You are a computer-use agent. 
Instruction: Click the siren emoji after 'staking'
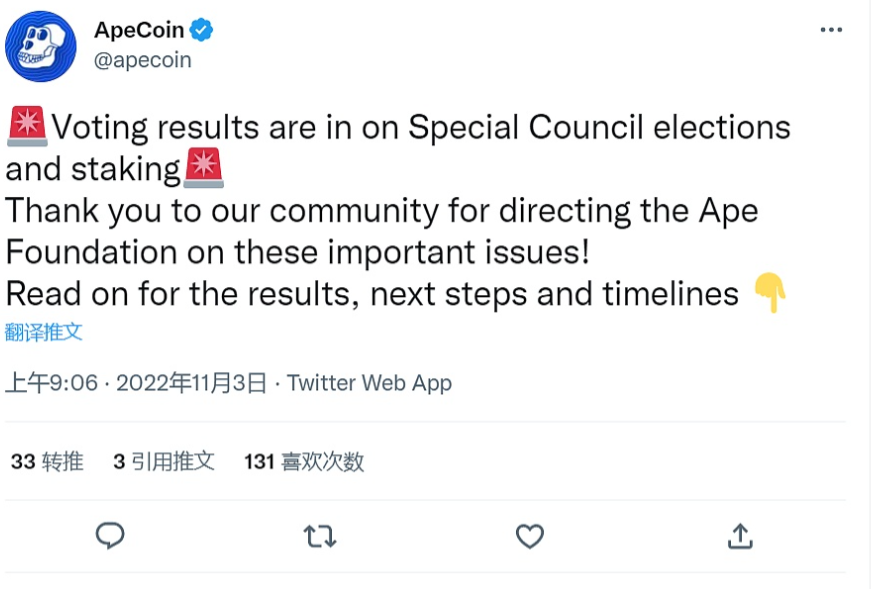coord(204,167)
